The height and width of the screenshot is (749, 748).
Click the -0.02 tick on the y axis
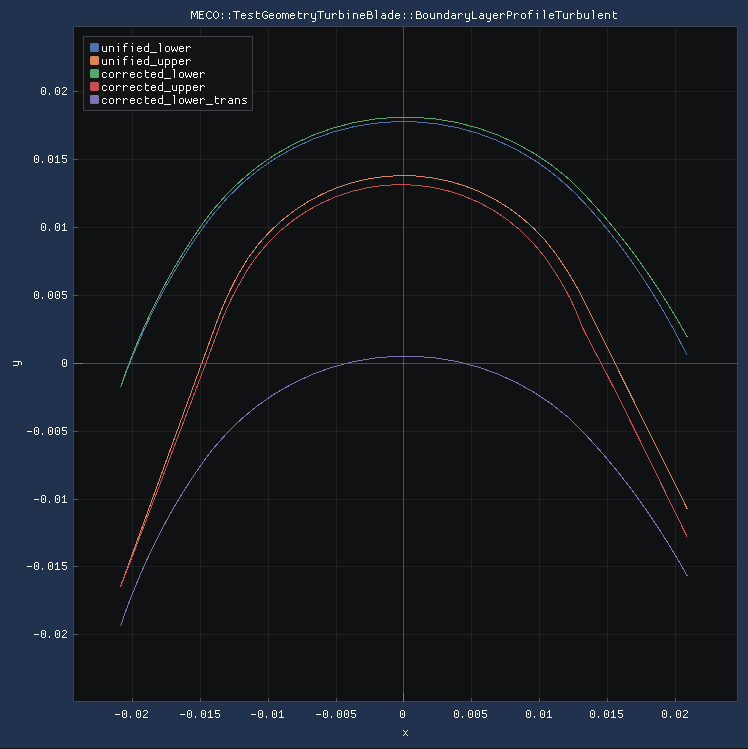[51, 634]
